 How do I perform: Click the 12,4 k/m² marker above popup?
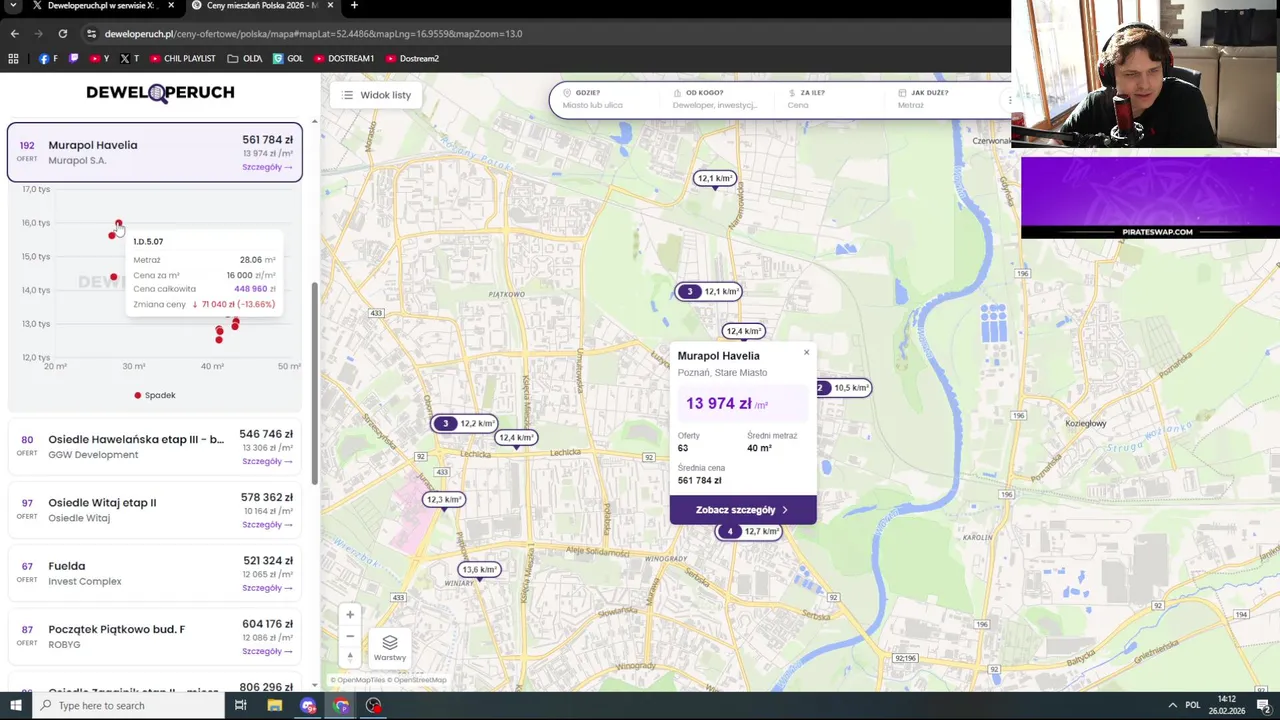click(x=743, y=331)
